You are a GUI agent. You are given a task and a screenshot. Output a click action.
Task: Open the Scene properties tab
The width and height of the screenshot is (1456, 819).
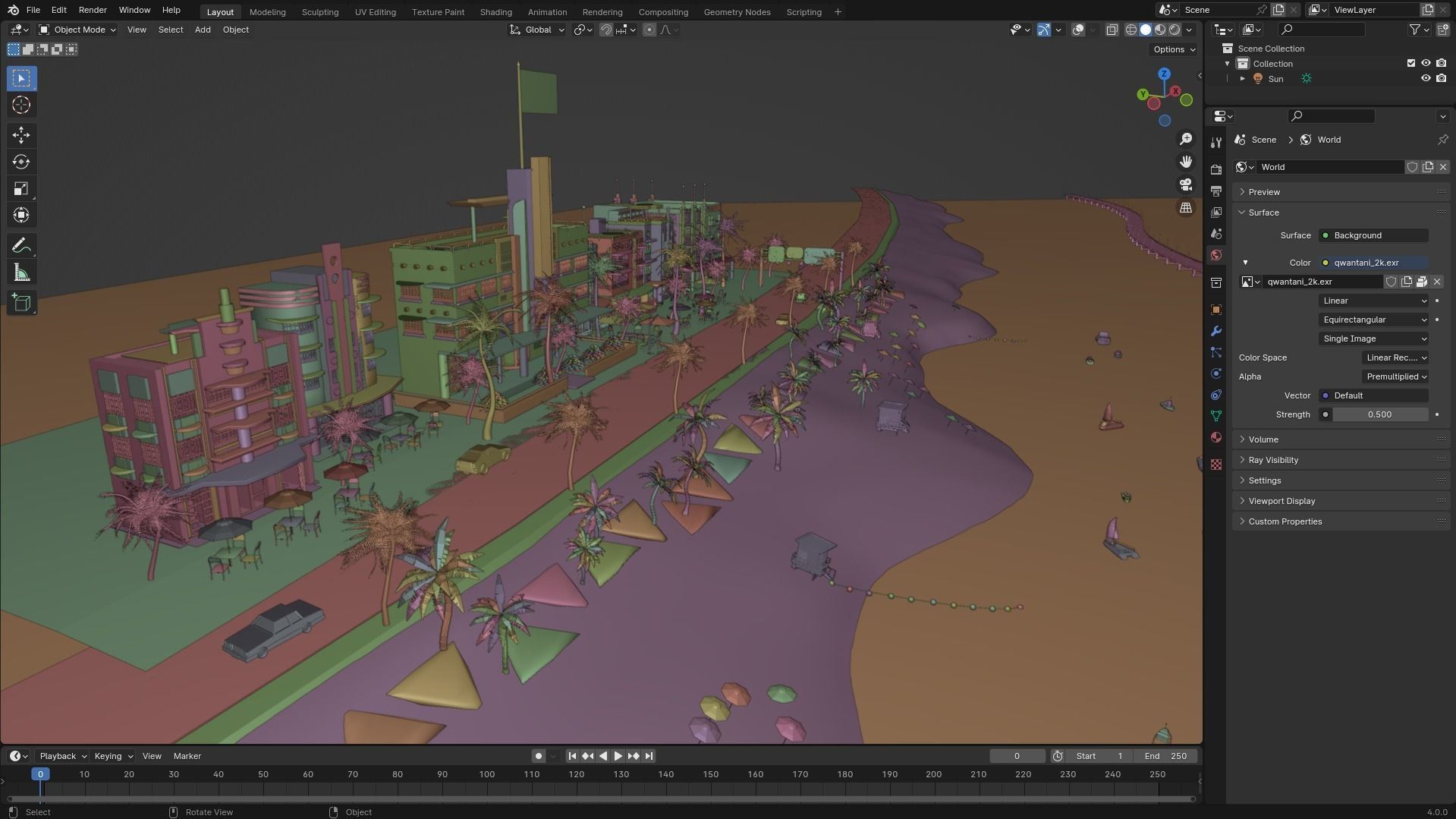point(1216,233)
